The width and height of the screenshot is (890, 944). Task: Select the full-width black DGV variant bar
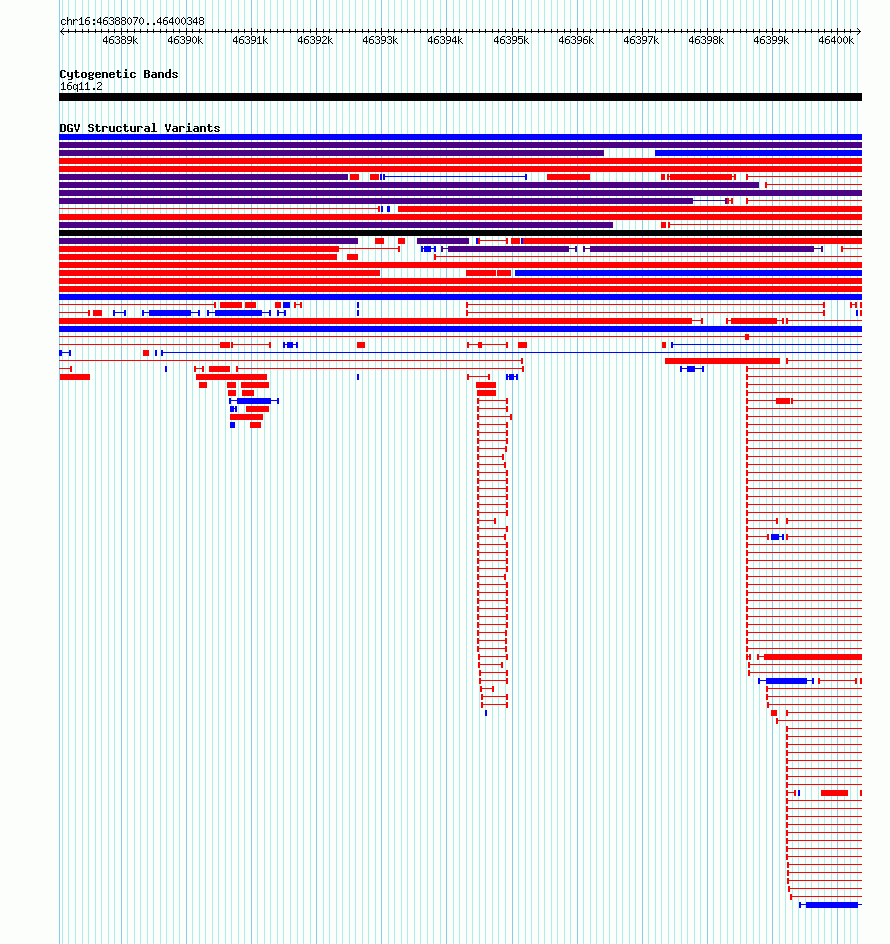point(461,233)
